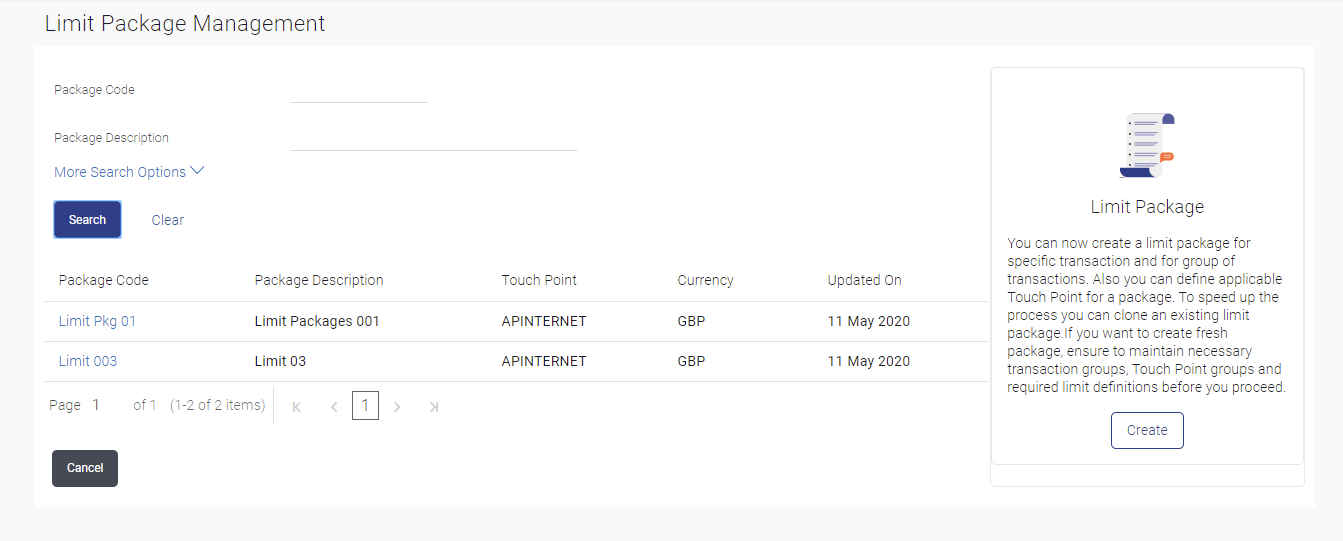Click the Search button
Screen dimensions: 1343x541
coord(87,220)
